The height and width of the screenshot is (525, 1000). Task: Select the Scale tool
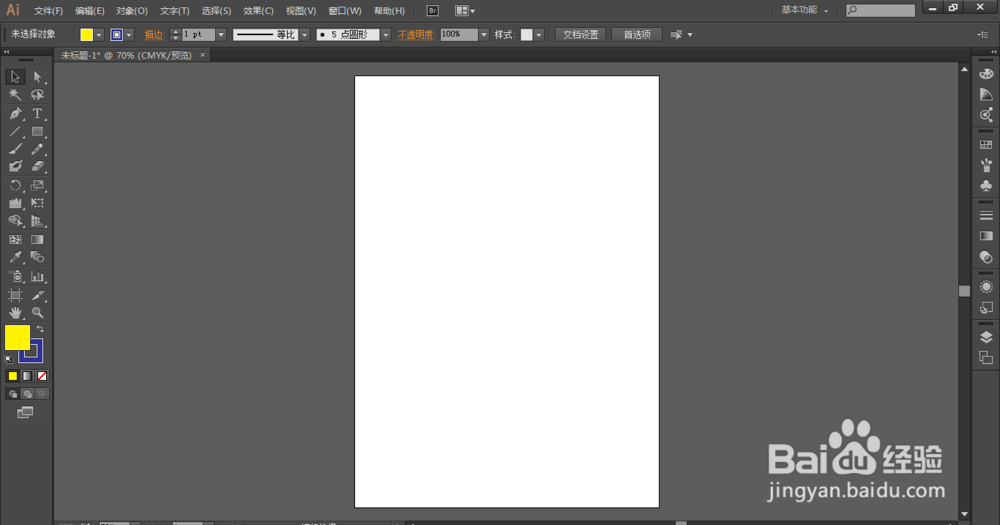coord(37,186)
